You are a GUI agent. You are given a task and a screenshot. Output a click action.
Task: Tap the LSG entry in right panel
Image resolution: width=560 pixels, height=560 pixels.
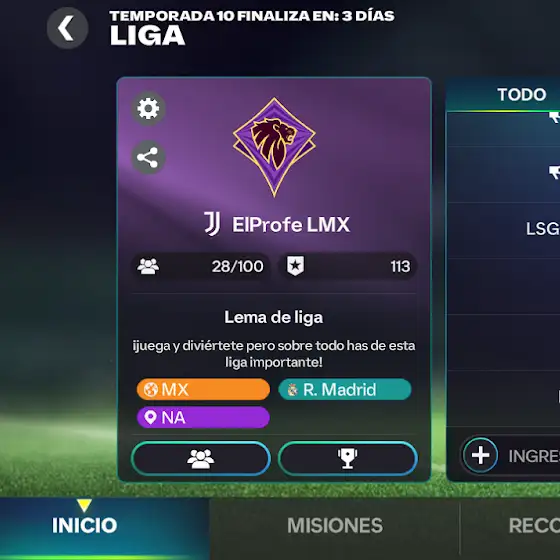(542, 229)
